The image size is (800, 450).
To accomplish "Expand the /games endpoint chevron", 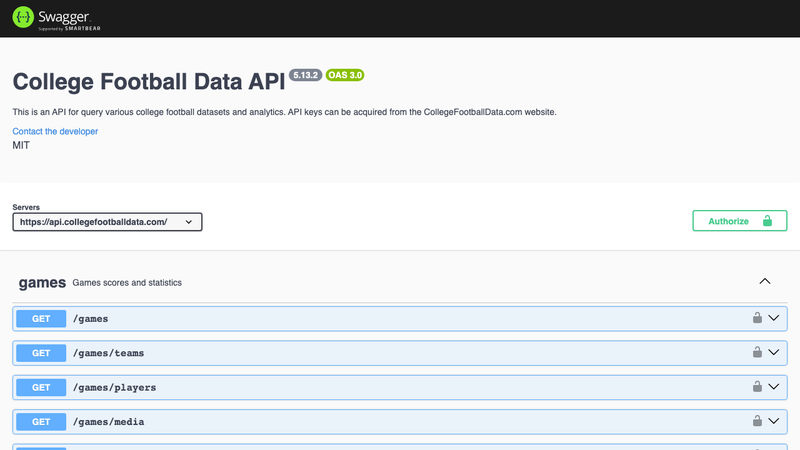I will pyautogui.click(x=773, y=318).
